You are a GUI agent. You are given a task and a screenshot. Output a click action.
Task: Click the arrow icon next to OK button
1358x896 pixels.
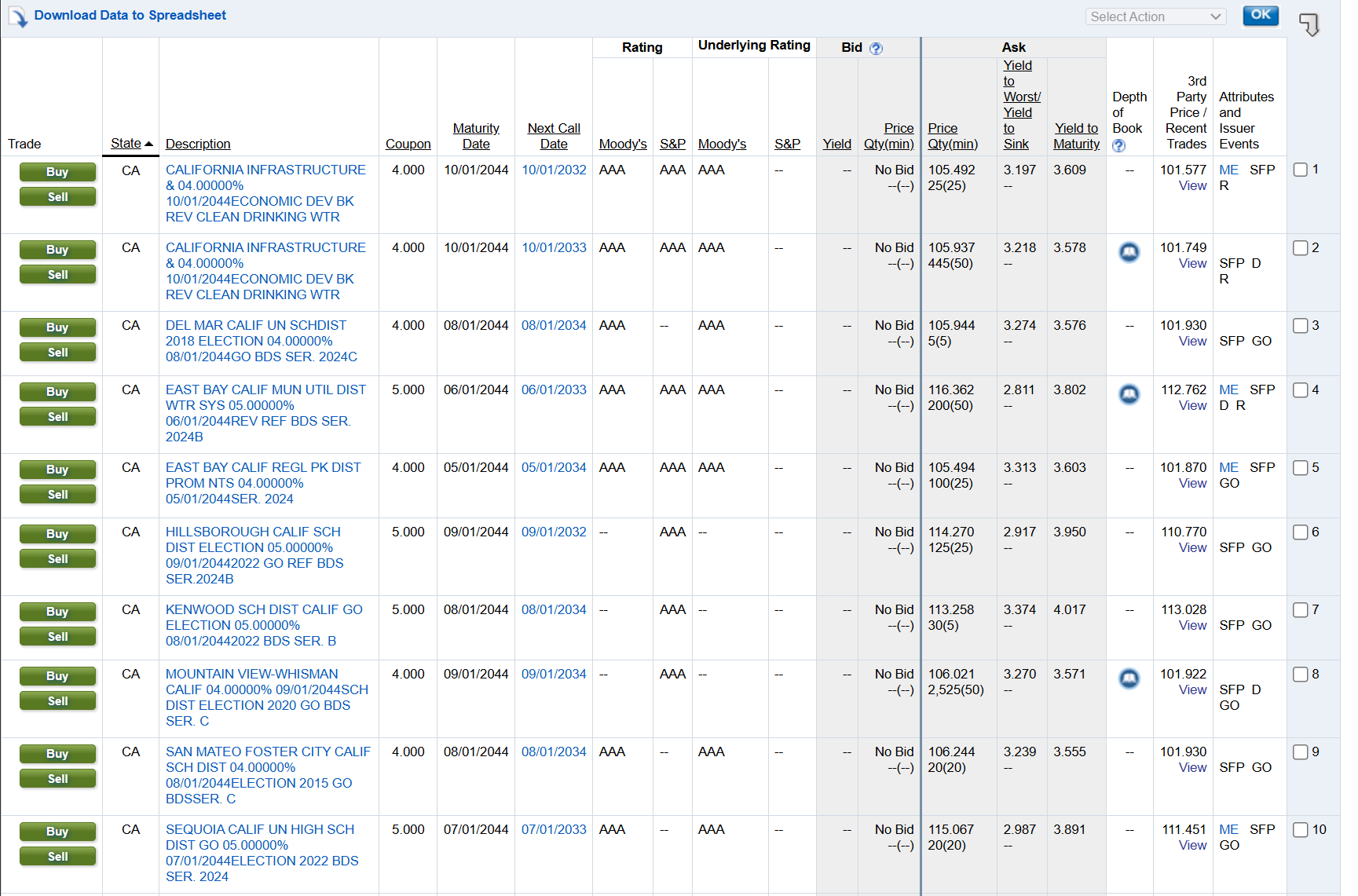[x=1309, y=24]
